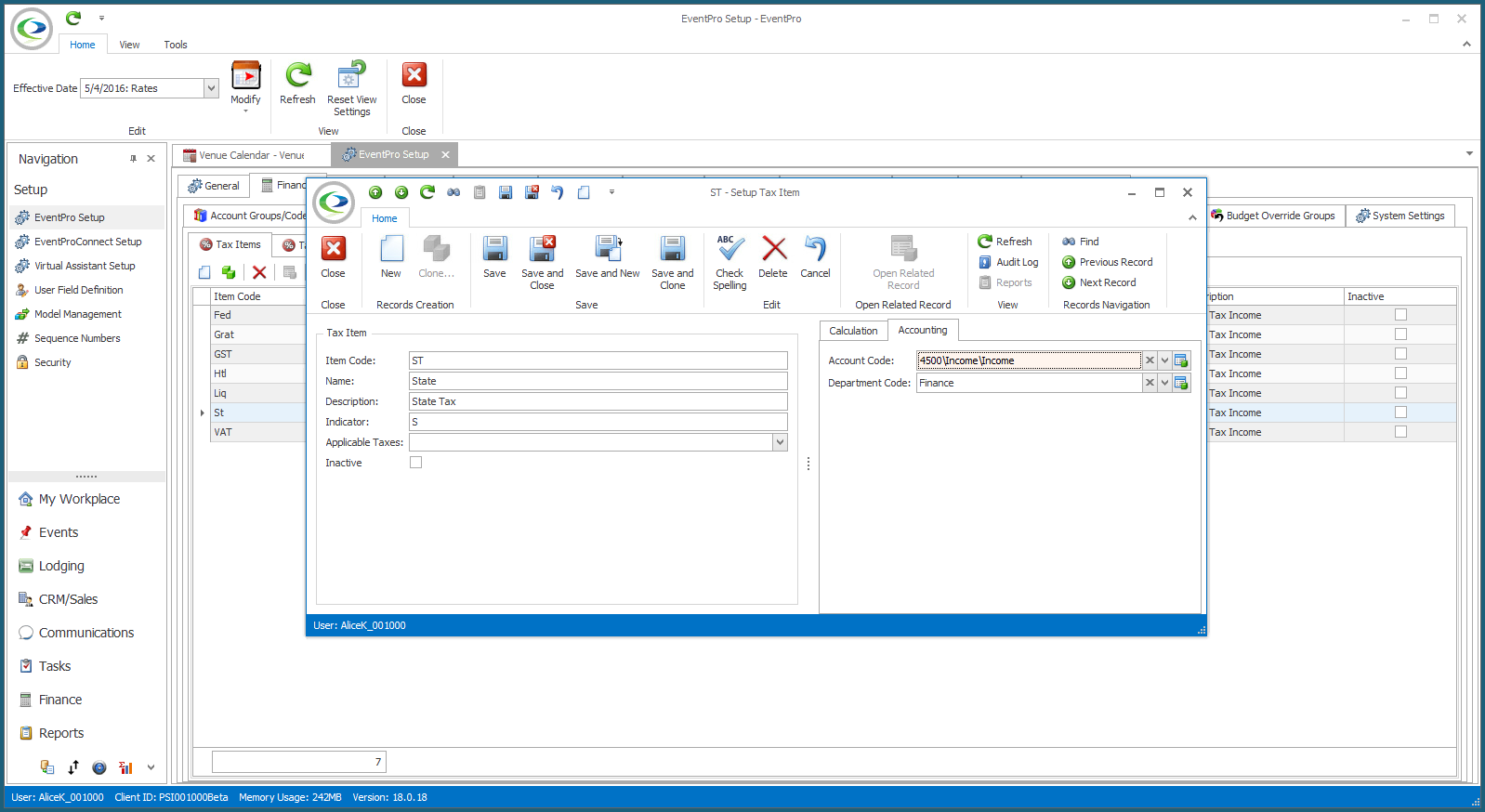Toggle Inactive checkbox for the VAT row
This screenshot has width=1485, height=812.
click(1400, 432)
